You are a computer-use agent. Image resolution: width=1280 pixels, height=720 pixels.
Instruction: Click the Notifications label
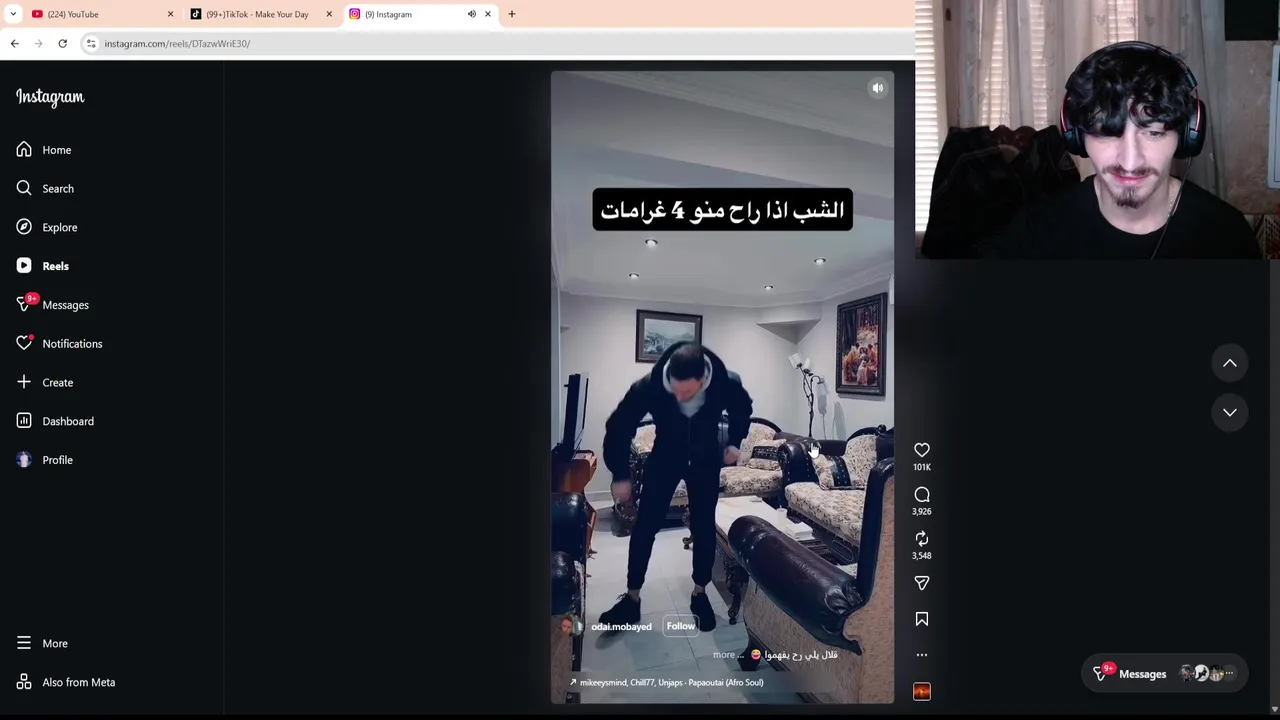point(72,344)
